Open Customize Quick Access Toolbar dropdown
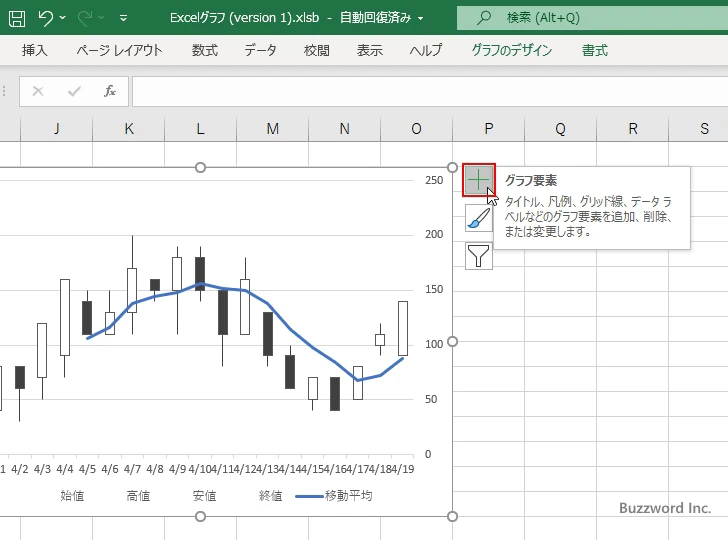This screenshot has height=540, width=728. 124,18
